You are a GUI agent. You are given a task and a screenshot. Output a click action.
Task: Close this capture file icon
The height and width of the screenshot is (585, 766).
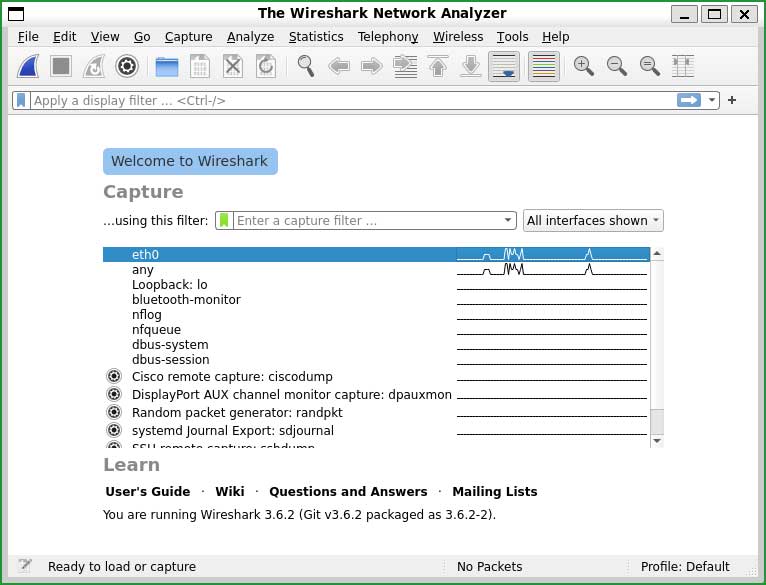(233, 66)
